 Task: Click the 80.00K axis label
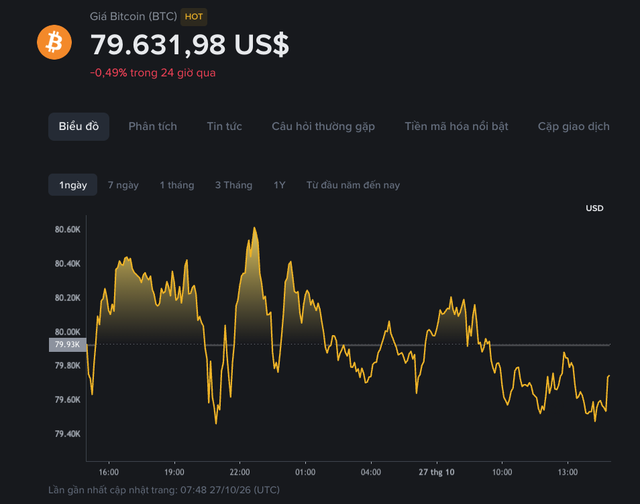[x=68, y=332]
